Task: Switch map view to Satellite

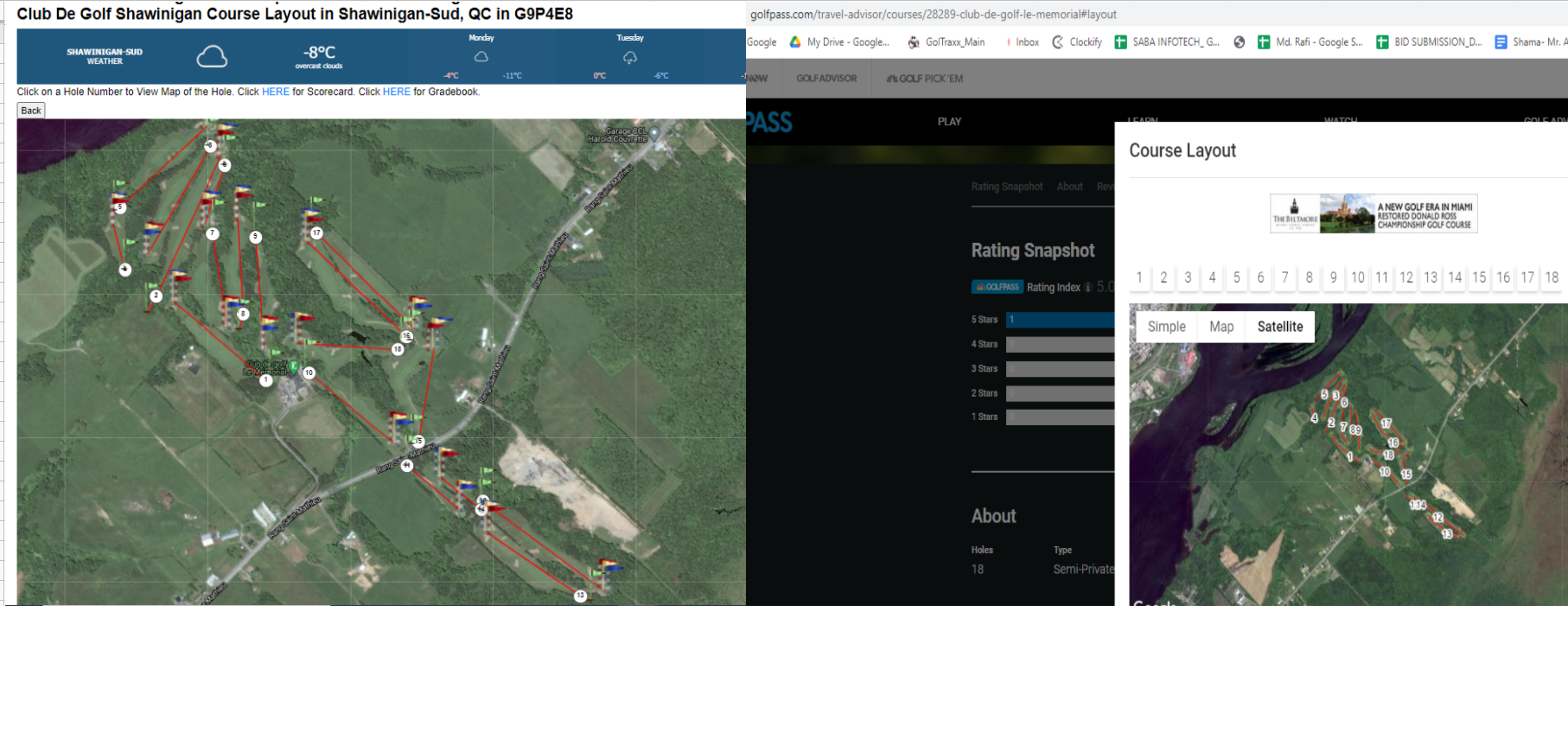Action: point(1280,327)
